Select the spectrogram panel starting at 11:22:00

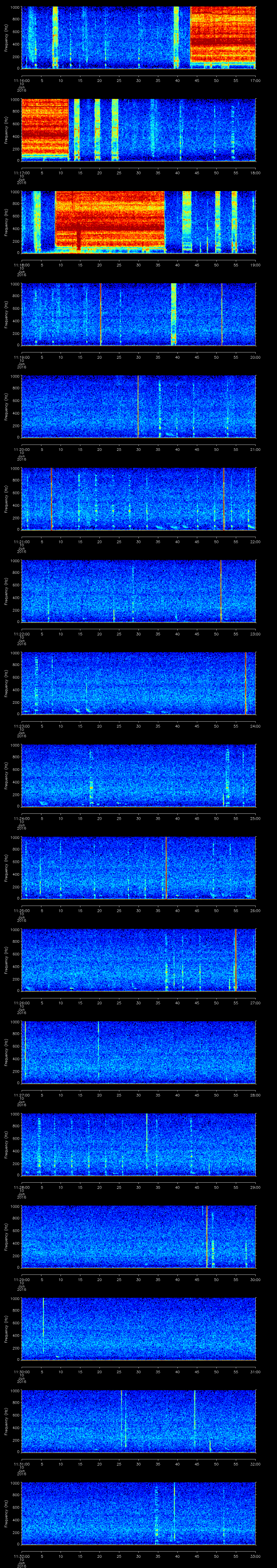[138, 591]
